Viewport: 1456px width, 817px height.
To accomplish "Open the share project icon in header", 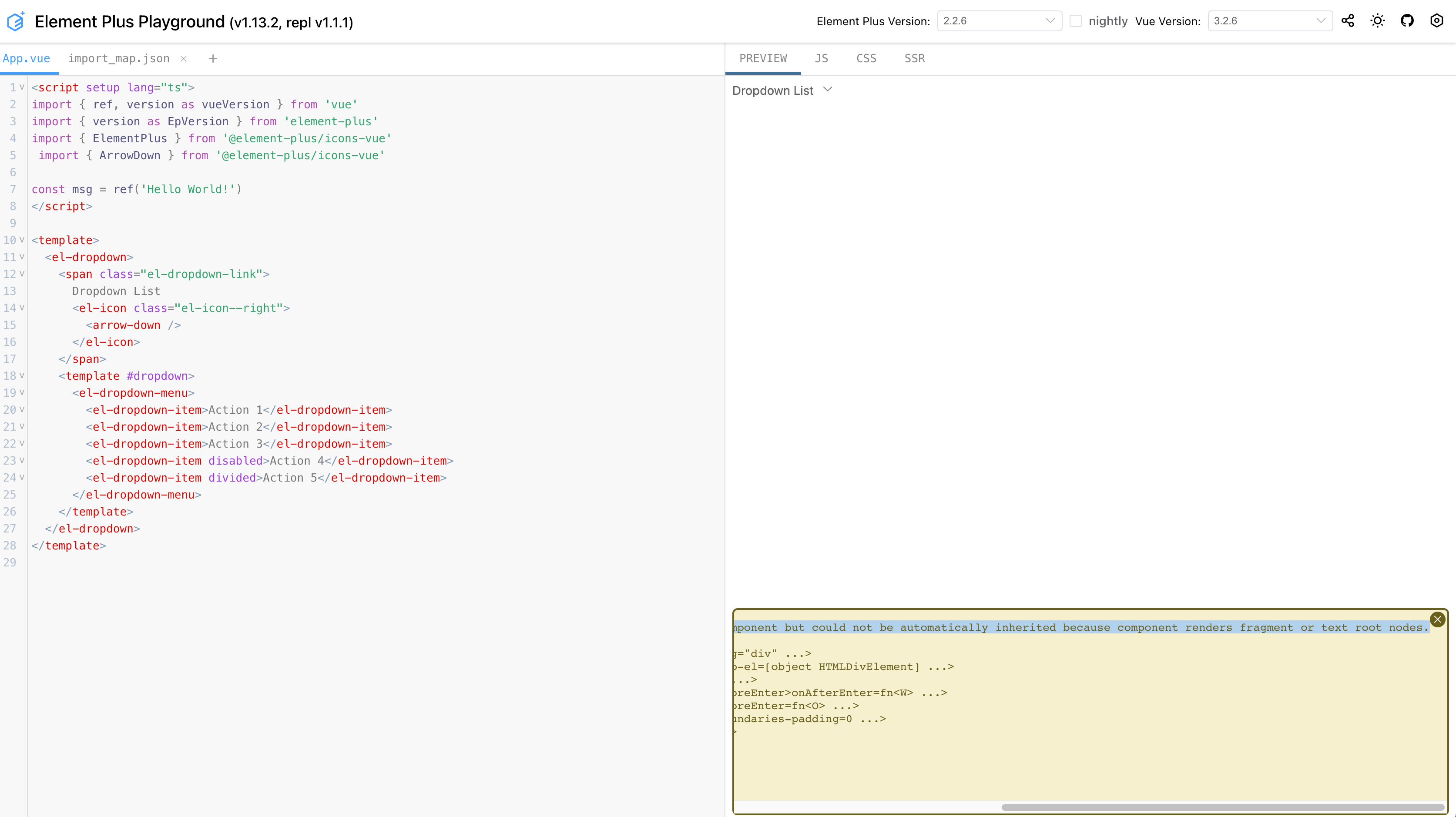I will [1348, 20].
